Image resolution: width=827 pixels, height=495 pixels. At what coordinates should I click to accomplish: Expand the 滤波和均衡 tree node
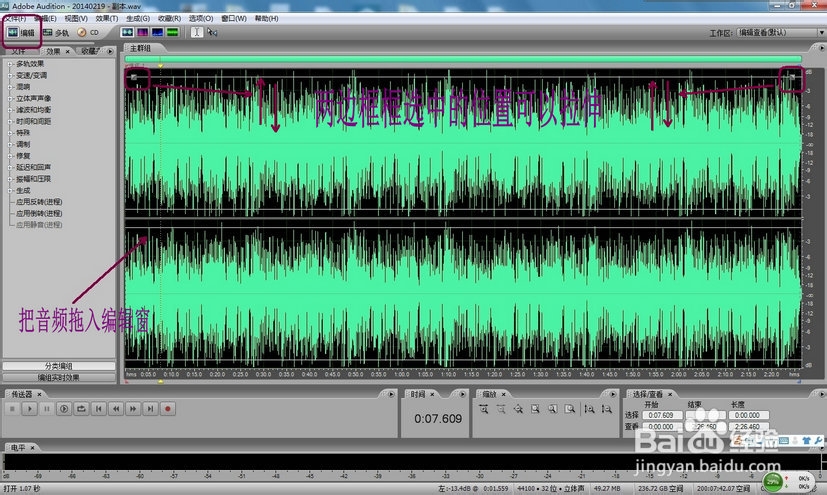point(9,110)
